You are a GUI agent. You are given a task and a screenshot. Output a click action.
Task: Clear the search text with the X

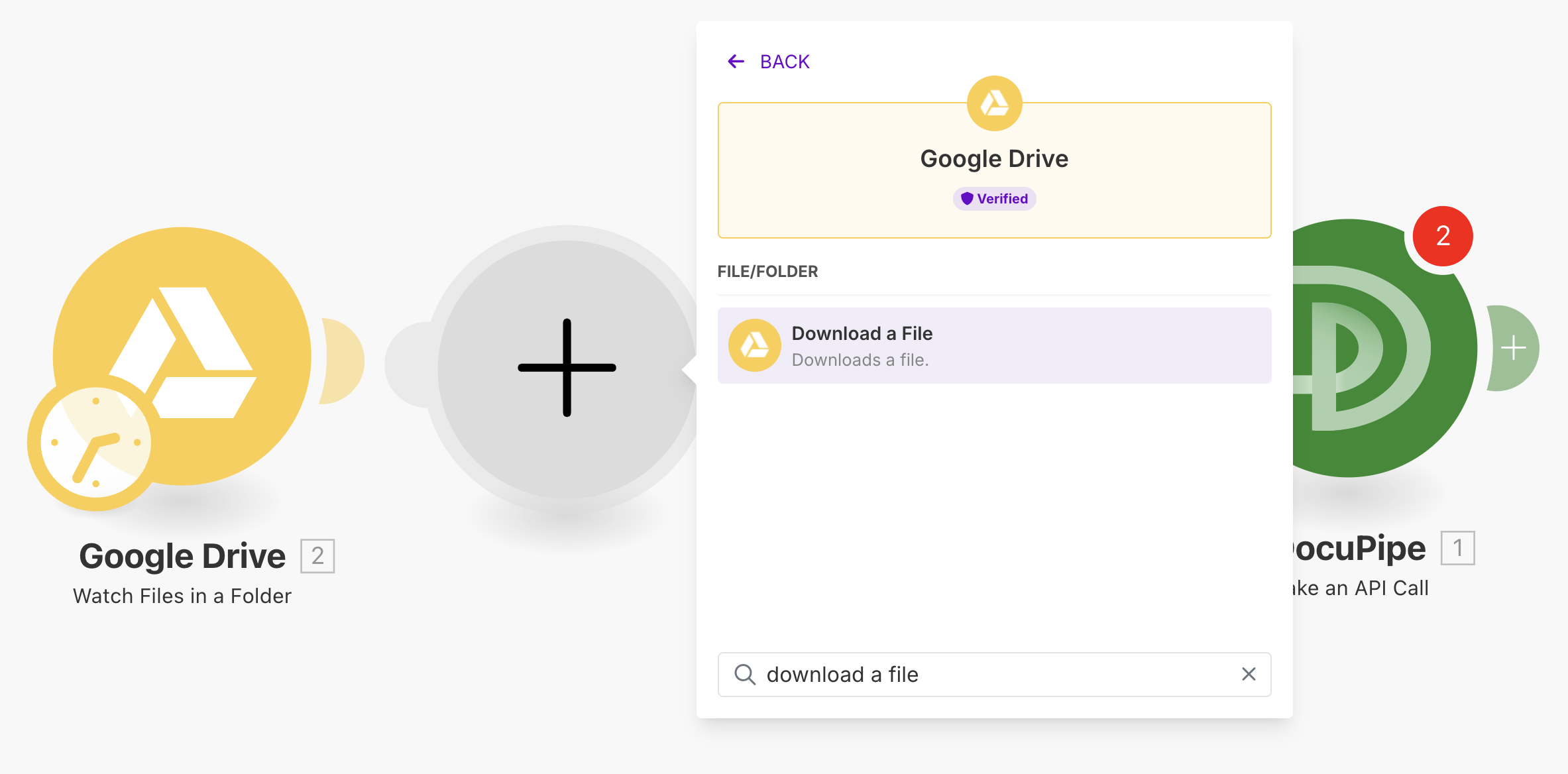(1249, 675)
